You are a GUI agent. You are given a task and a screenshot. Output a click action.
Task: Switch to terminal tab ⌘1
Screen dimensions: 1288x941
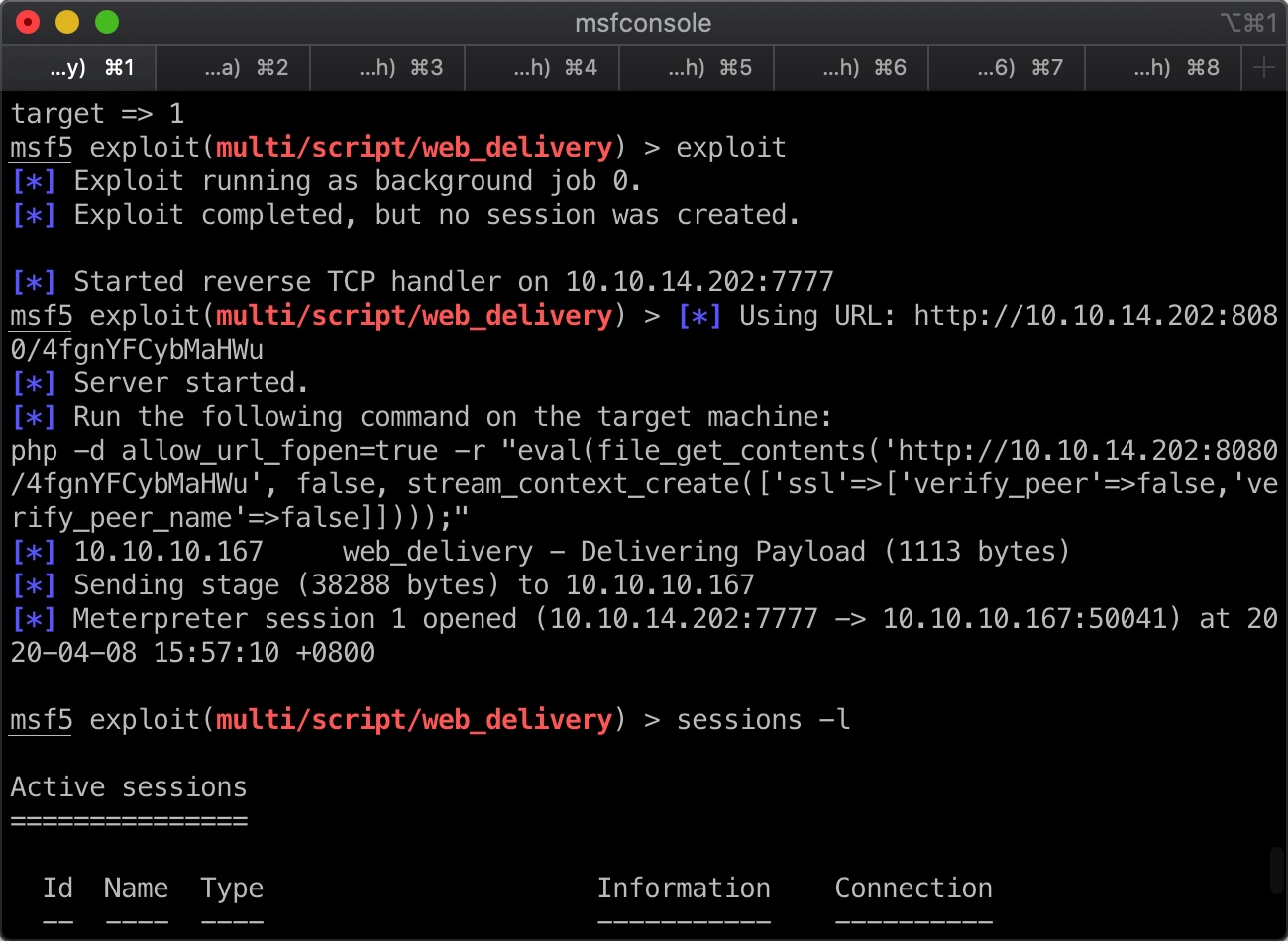tap(78, 67)
